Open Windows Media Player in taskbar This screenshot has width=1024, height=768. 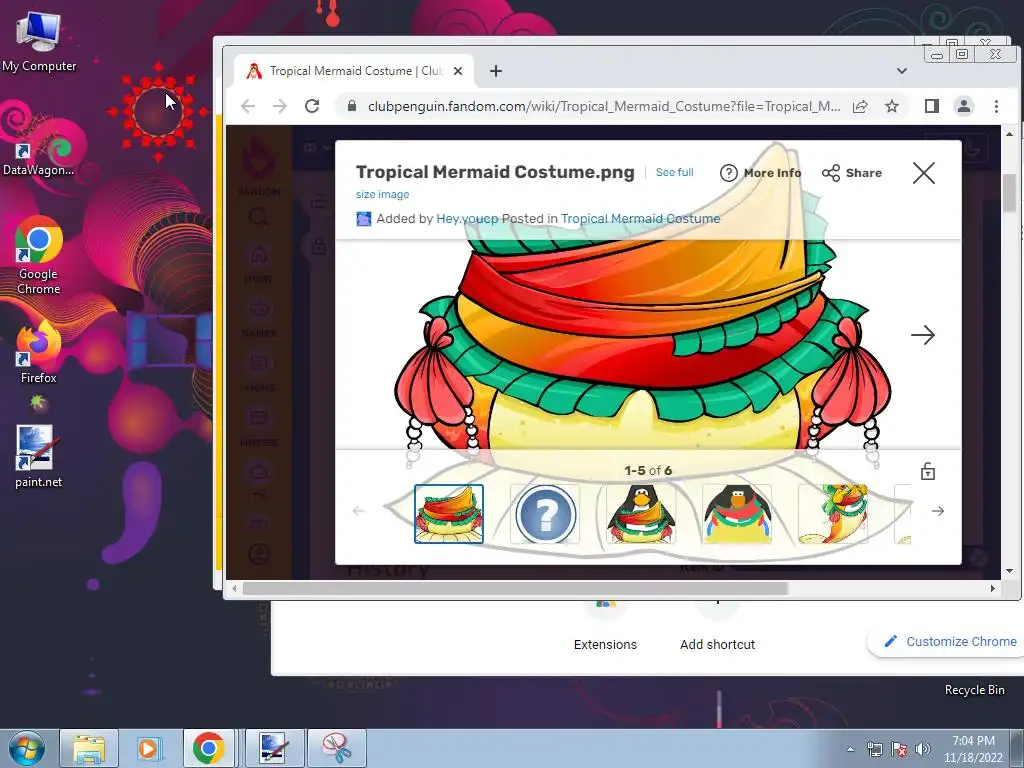149,748
